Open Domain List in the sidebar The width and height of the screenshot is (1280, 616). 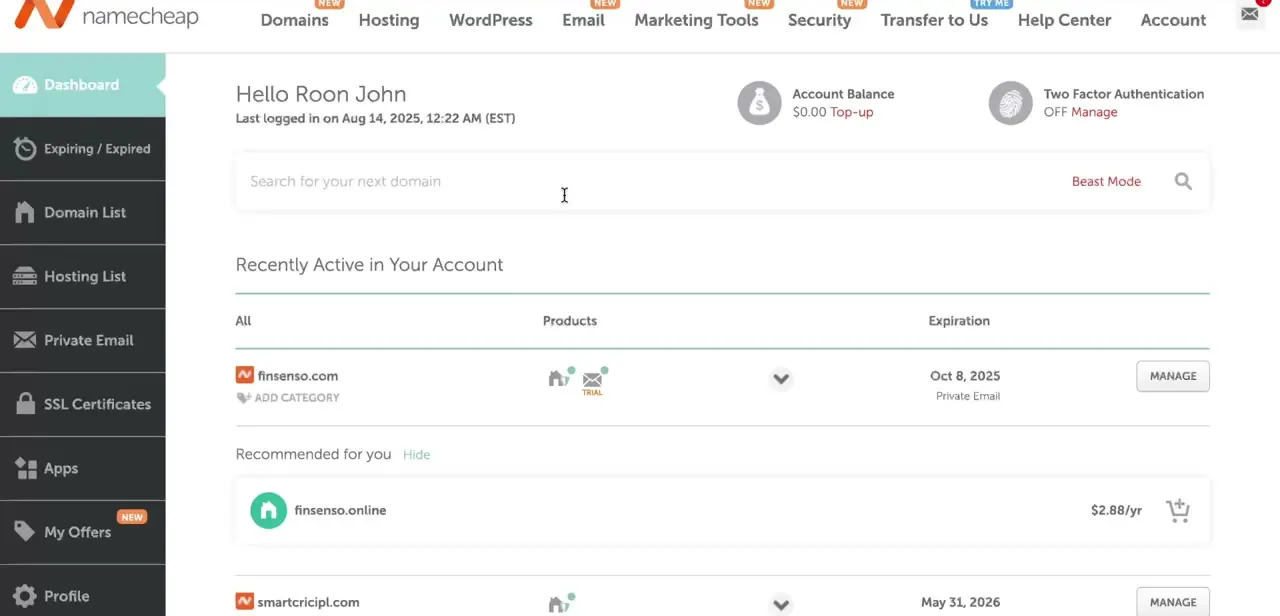(83, 213)
